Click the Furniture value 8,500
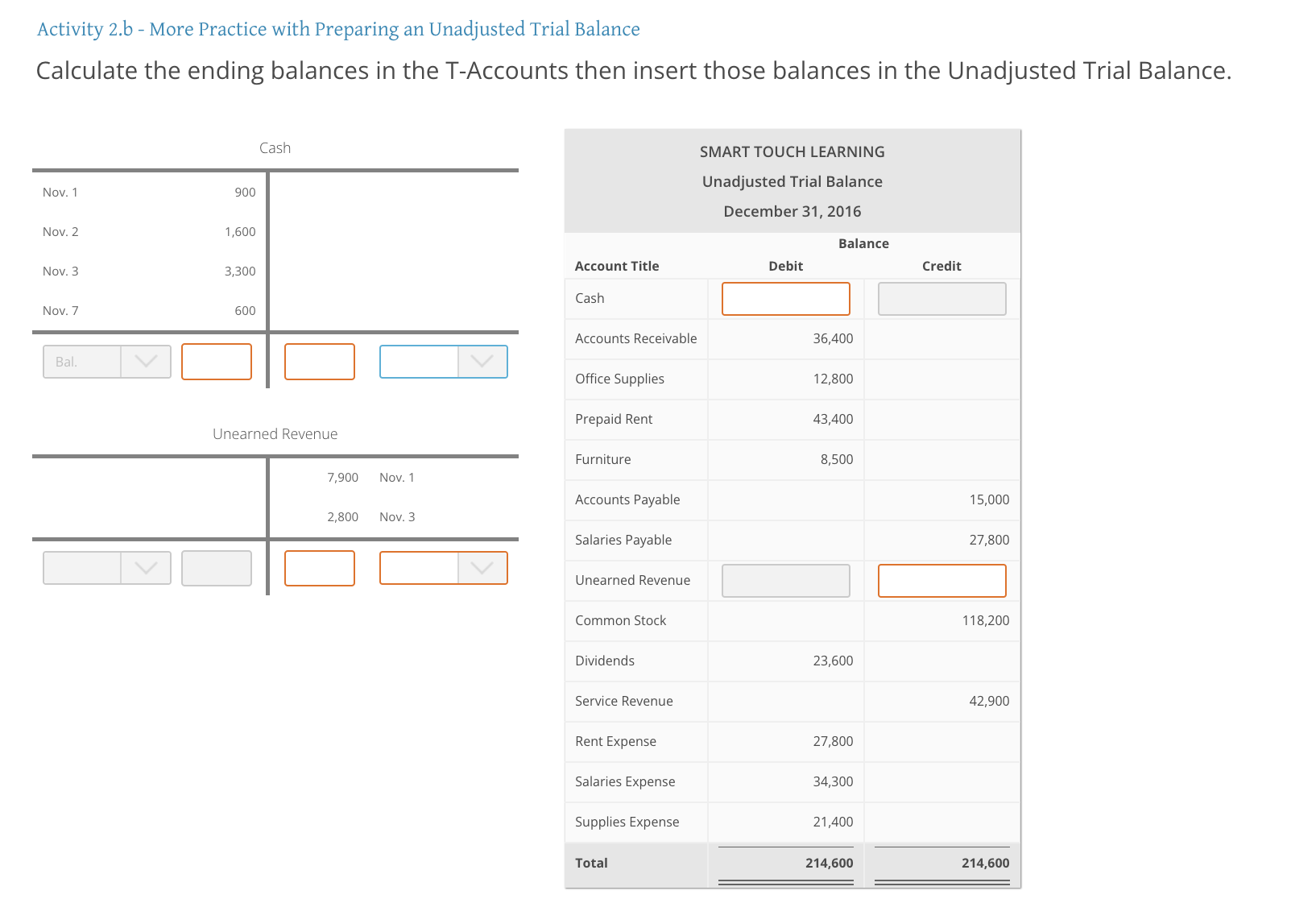This screenshot has height=899, width=1316. 837,459
